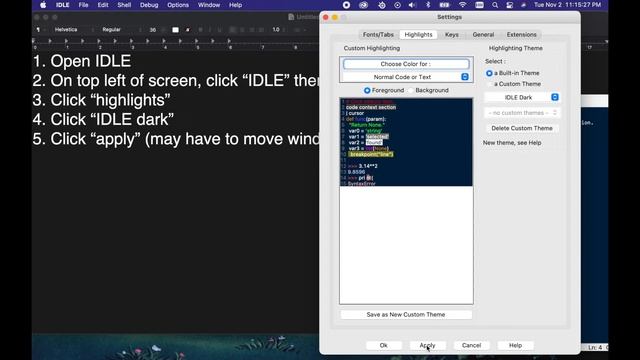
Task: Click the Help button in Settings
Action: click(x=516, y=345)
